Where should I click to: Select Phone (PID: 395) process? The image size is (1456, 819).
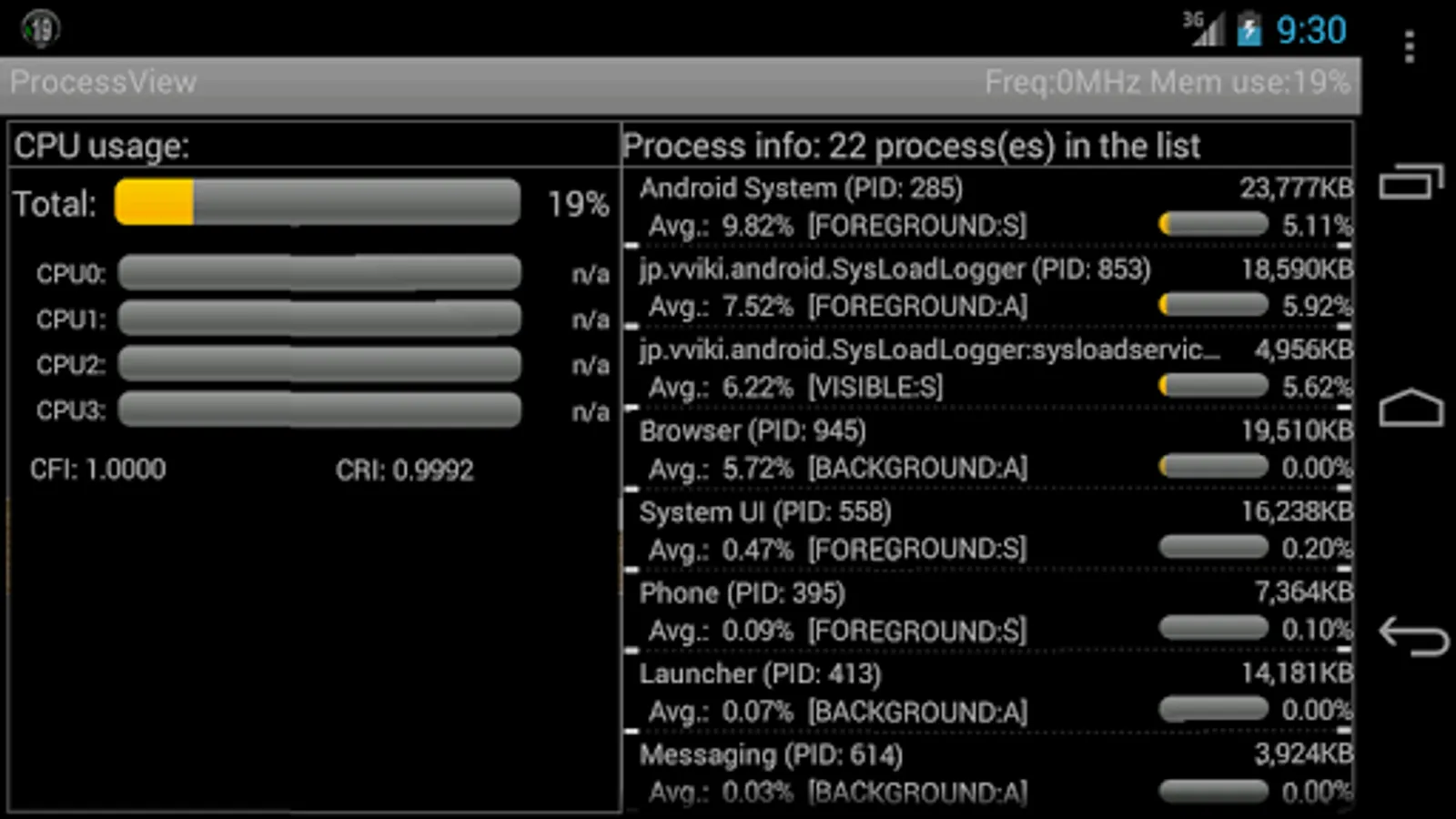(x=988, y=611)
